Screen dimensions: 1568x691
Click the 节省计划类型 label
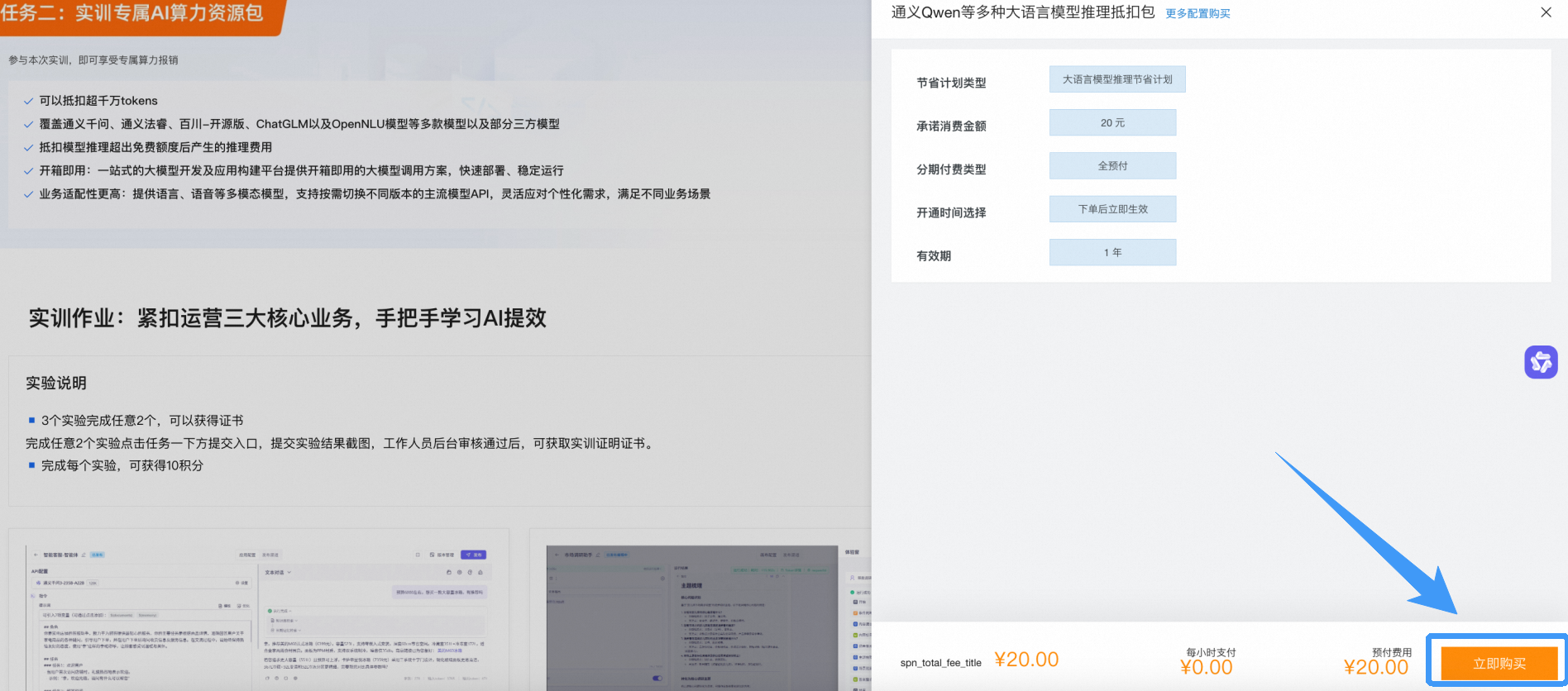click(x=951, y=83)
